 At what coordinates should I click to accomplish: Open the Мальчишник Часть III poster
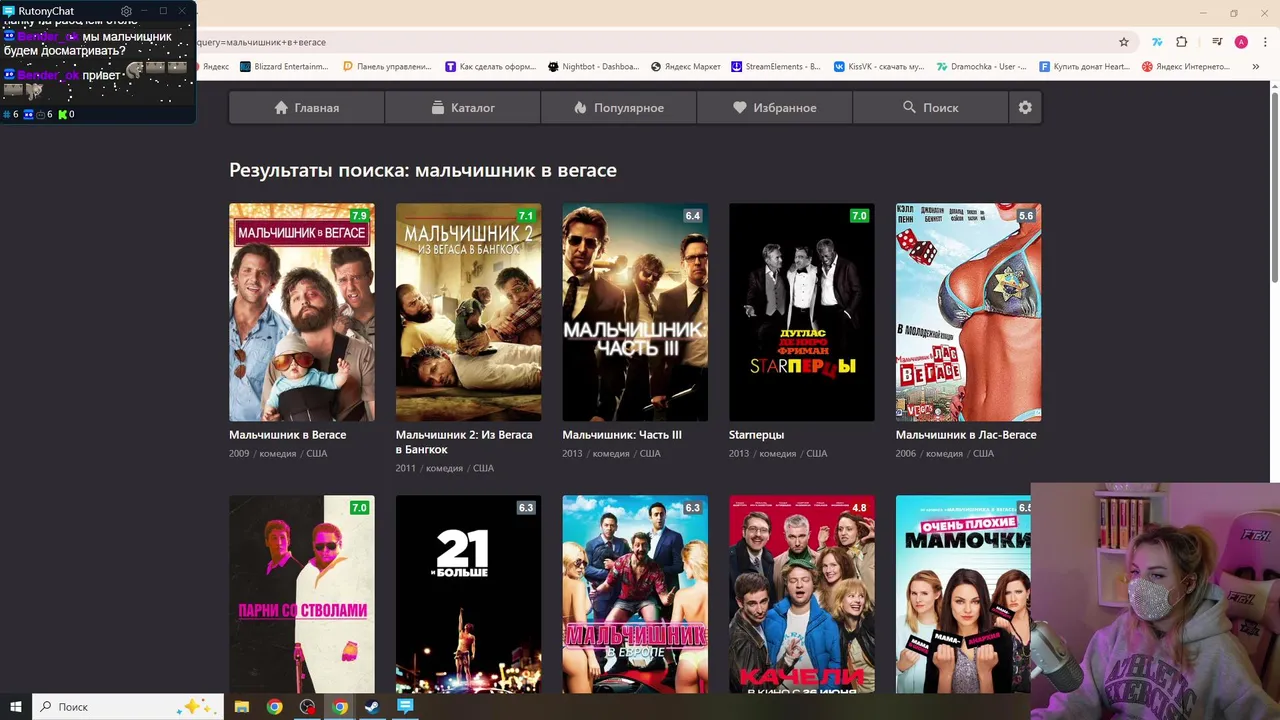(635, 312)
